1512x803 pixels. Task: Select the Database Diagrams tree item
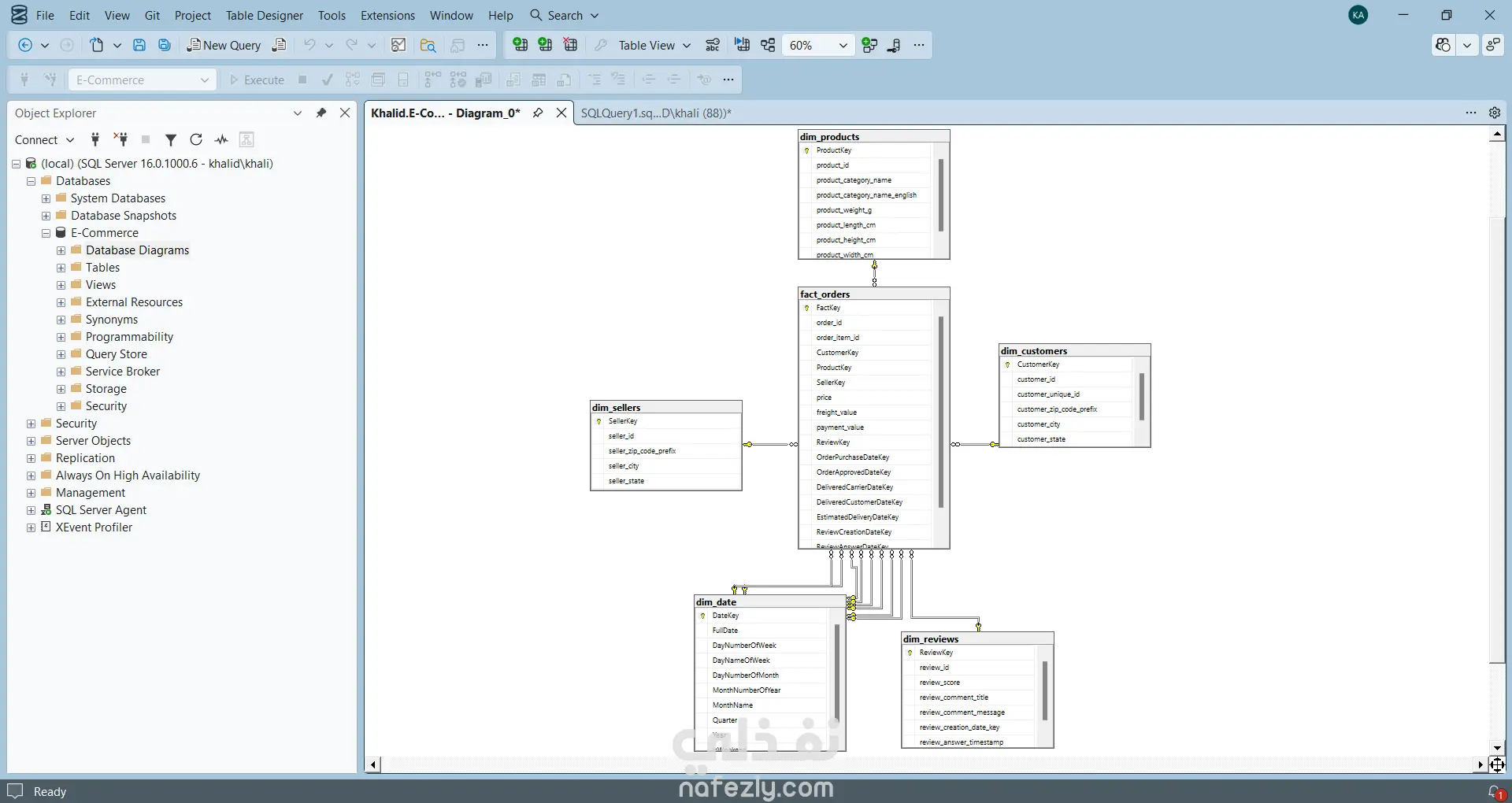(x=137, y=250)
